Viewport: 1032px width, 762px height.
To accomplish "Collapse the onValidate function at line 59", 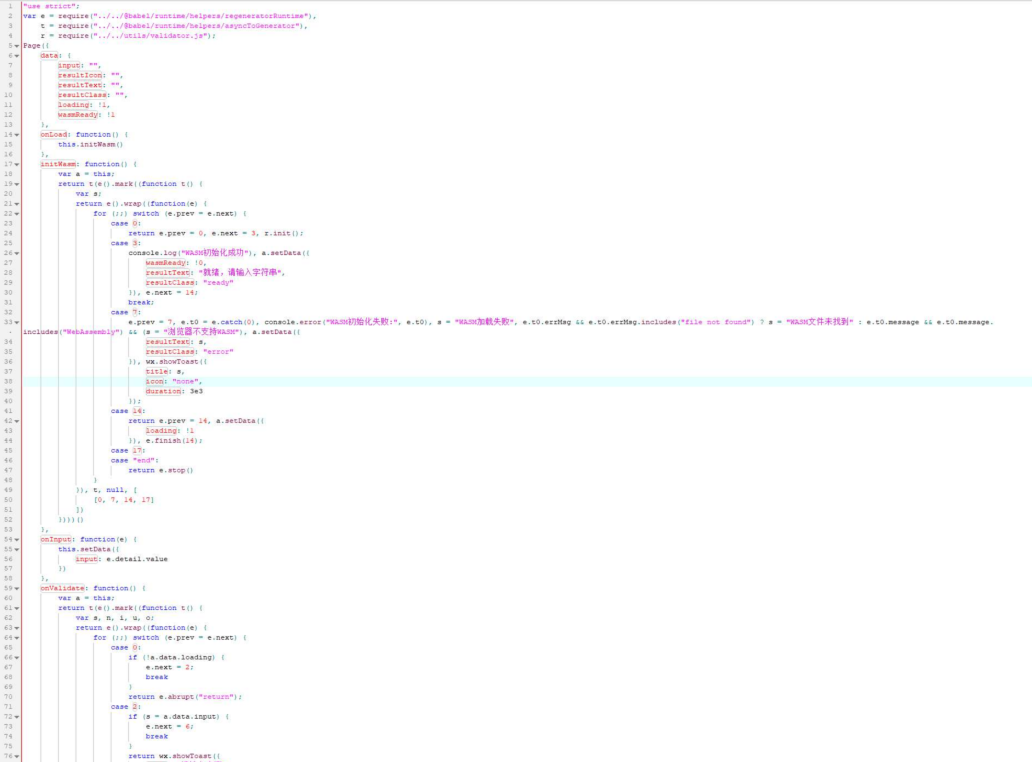I will point(17,588).
